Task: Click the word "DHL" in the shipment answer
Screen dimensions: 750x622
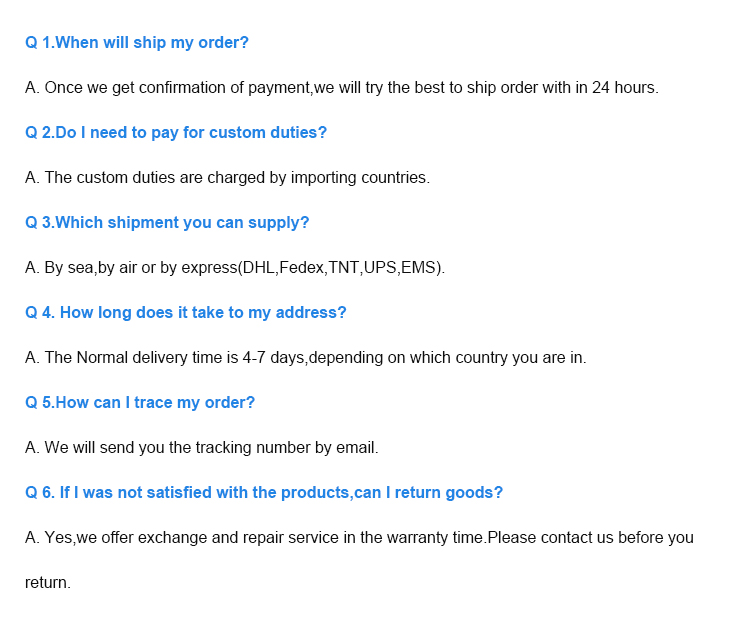Action: click(259, 268)
